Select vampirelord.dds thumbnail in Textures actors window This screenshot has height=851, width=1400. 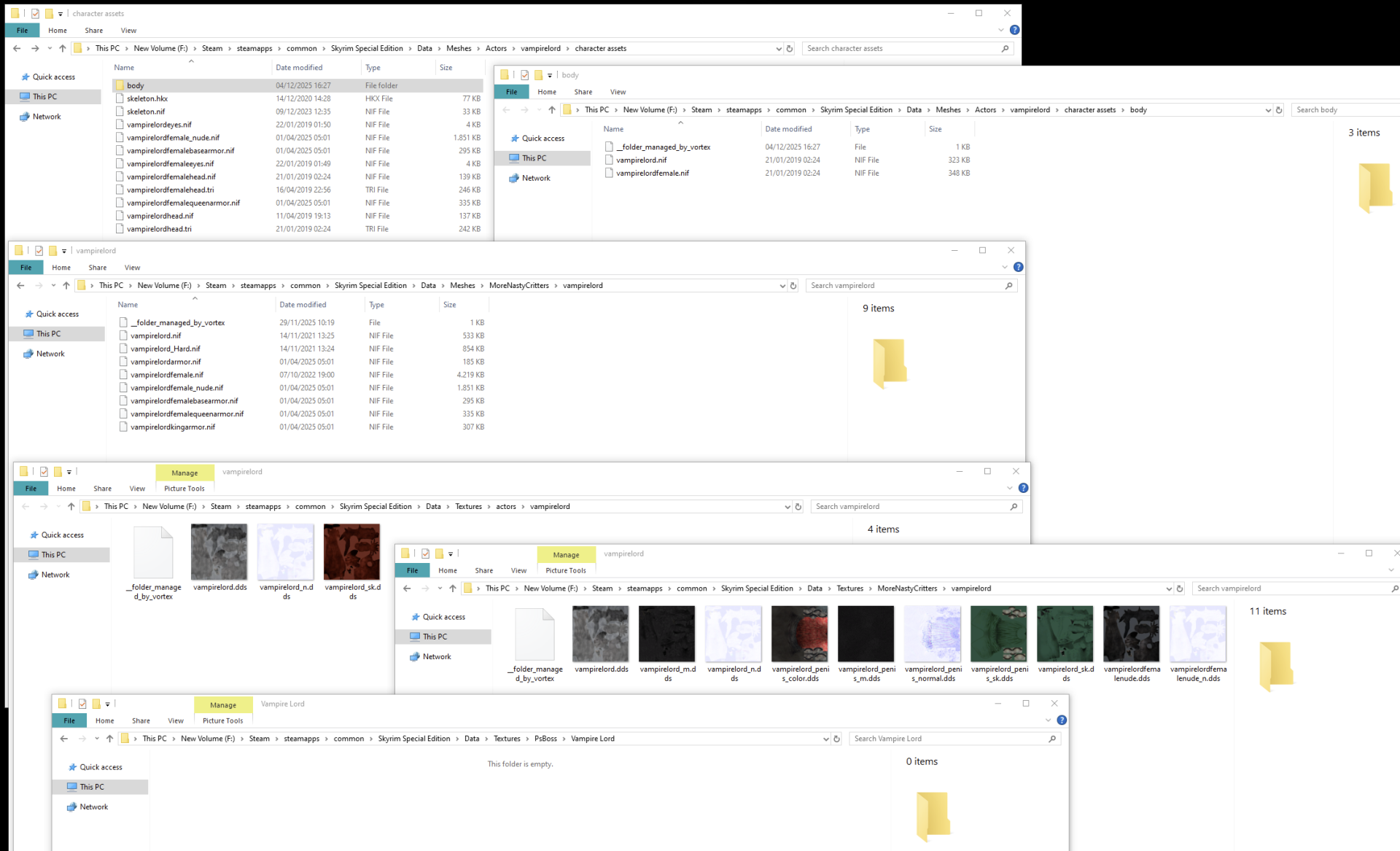tap(219, 552)
